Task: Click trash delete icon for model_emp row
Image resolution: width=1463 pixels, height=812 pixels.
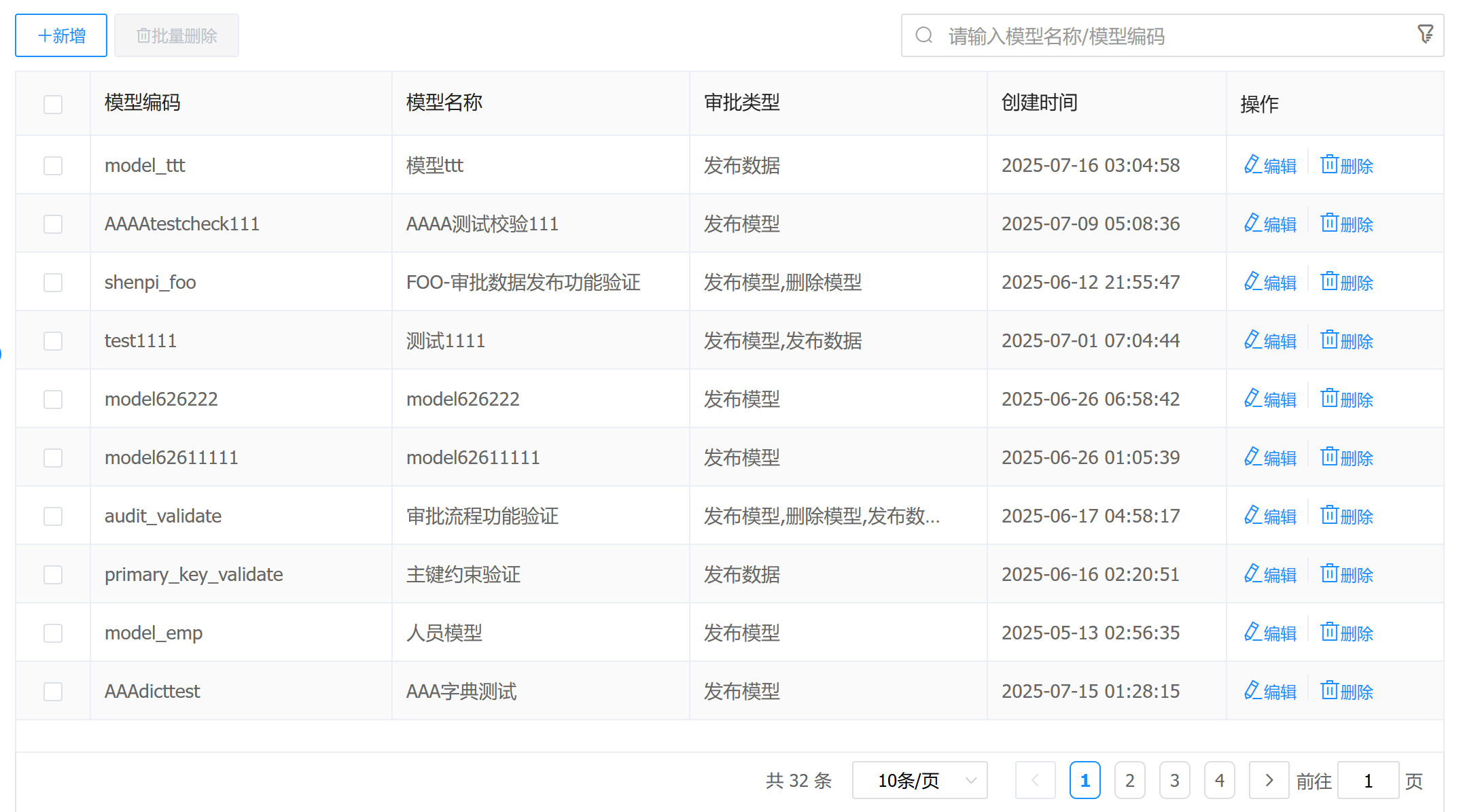Action: click(1329, 633)
